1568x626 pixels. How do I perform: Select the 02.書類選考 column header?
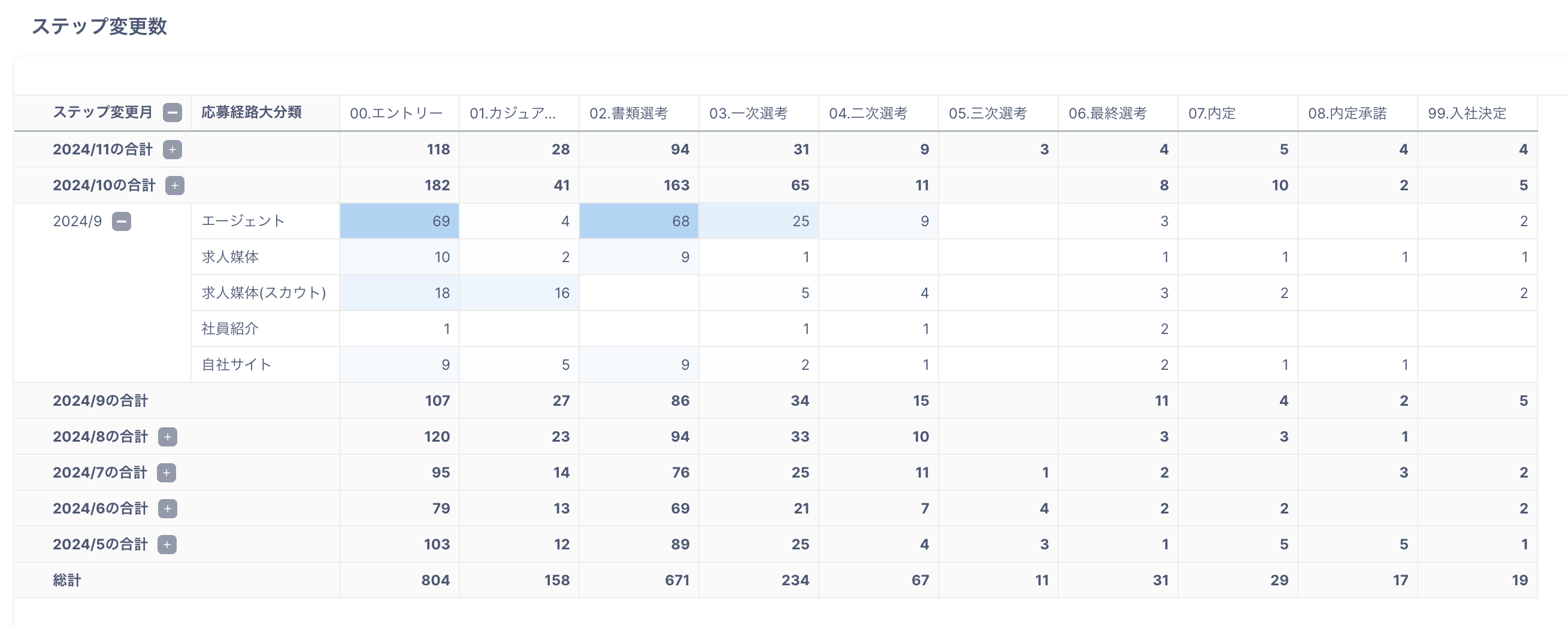pos(628,113)
